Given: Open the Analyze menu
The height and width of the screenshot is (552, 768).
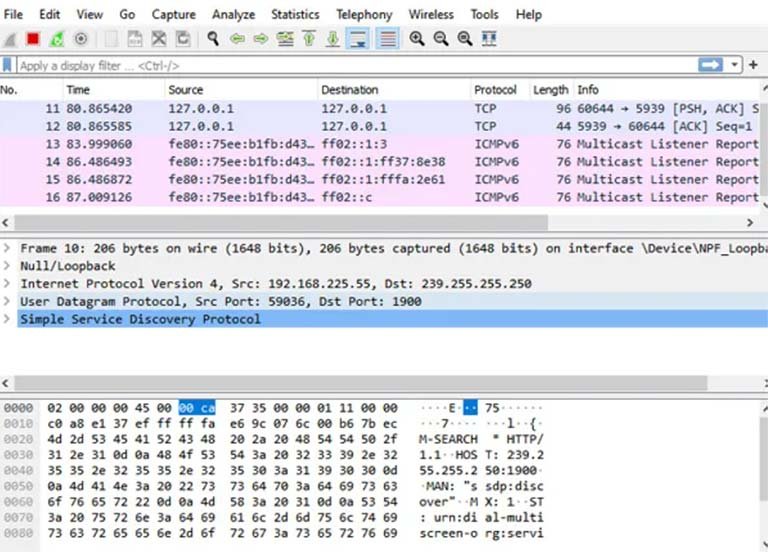Looking at the screenshot, I should point(233,15).
